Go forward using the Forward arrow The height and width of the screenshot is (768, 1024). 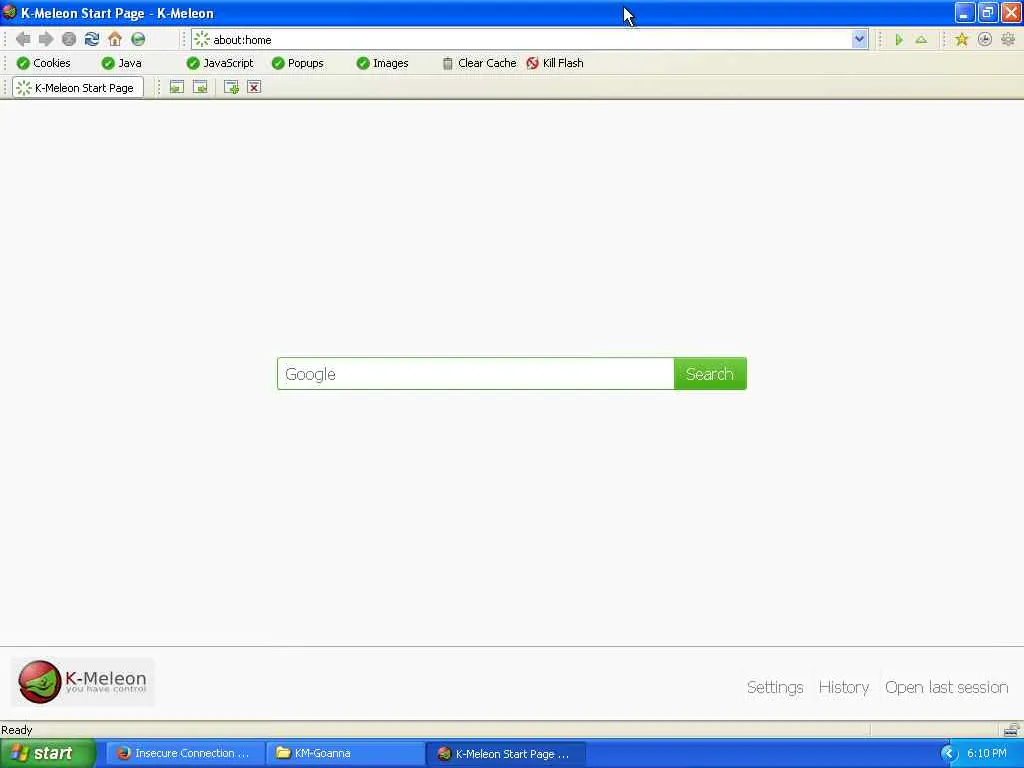click(46, 39)
